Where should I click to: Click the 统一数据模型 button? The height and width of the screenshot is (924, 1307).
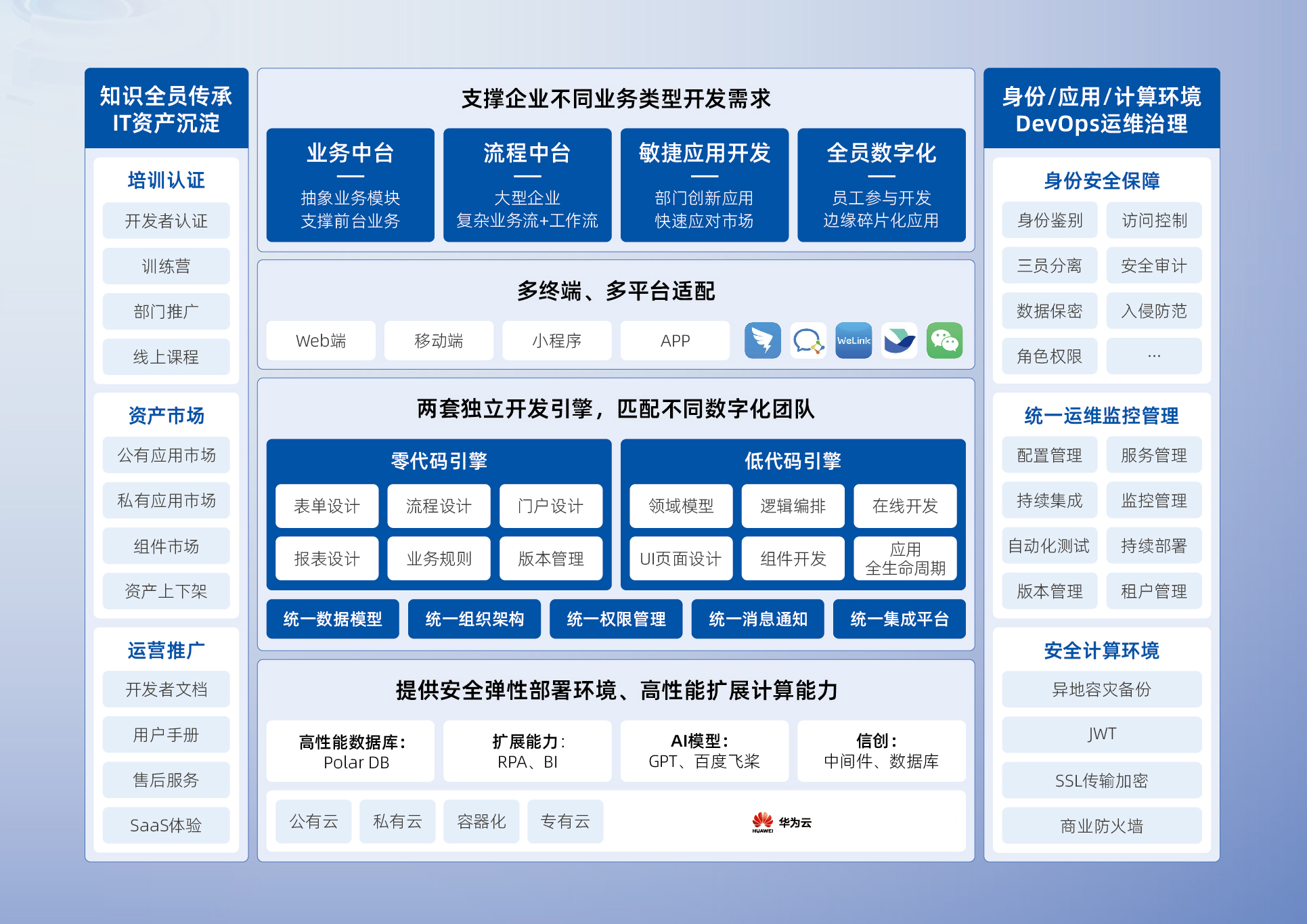coord(332,619)
